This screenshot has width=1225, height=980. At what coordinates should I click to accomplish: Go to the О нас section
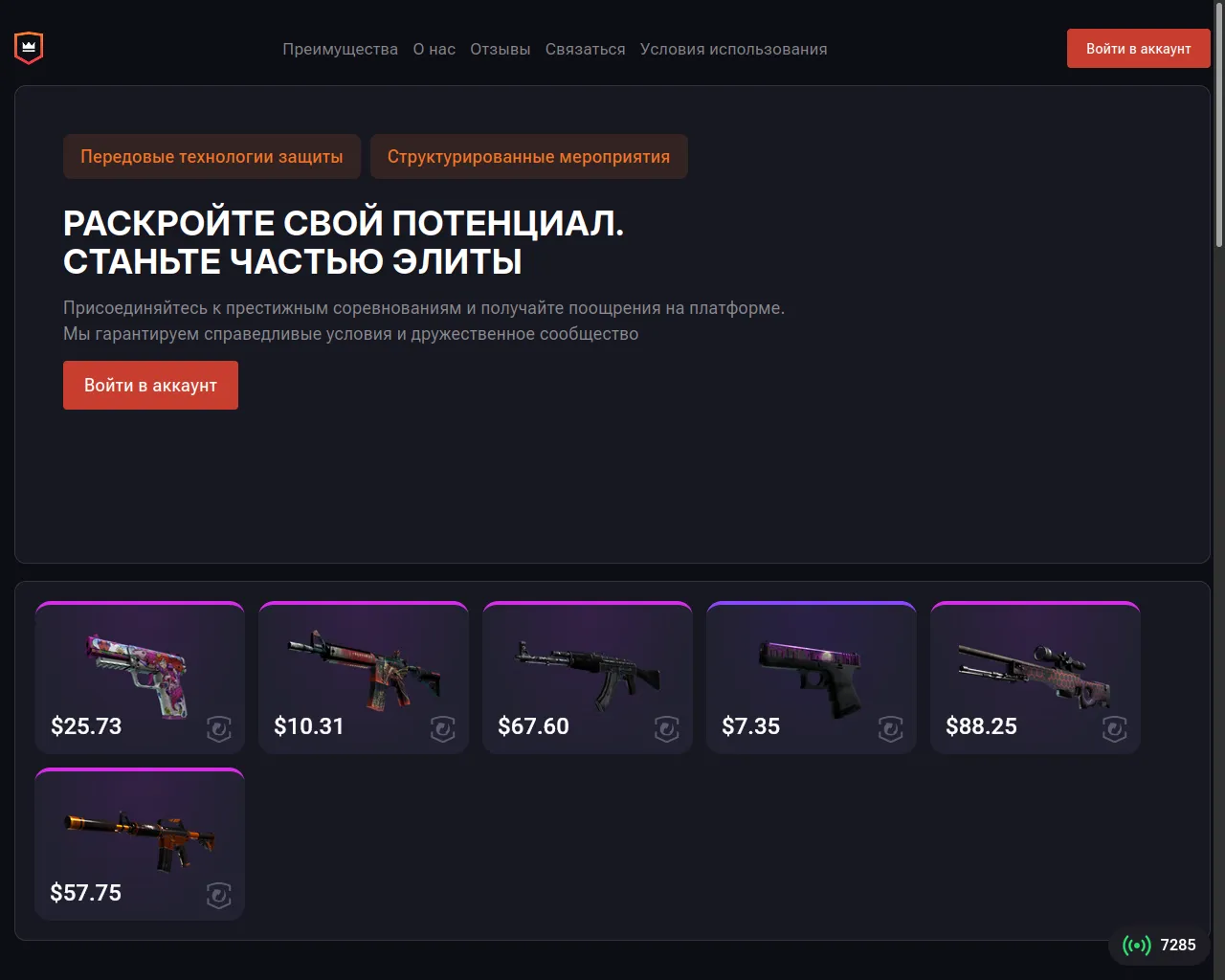[x=434, y=49]
